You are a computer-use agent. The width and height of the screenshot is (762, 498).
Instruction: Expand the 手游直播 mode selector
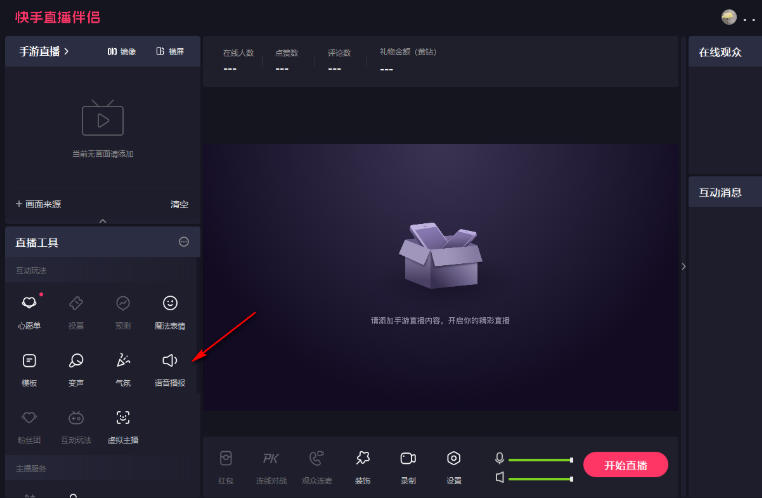pos(44,50)
